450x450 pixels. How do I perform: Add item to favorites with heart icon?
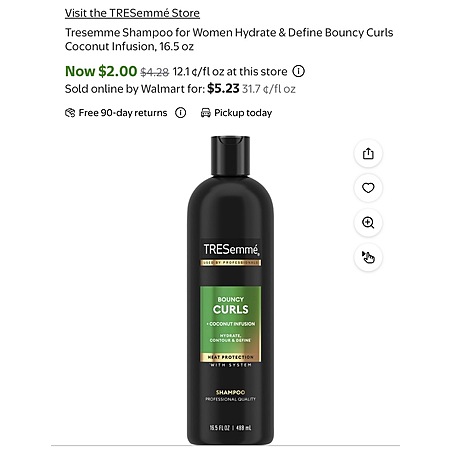pyautogui.click(x=368, y=188)
